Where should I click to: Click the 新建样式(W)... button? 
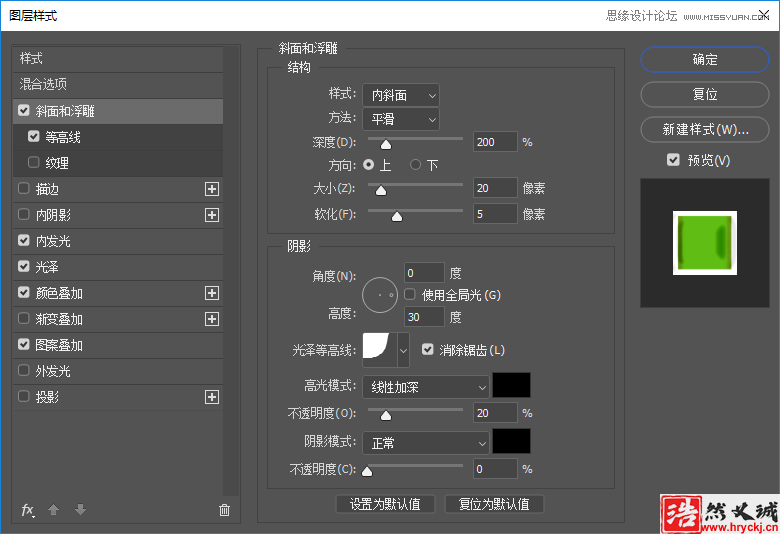click(x=705, y=129)
